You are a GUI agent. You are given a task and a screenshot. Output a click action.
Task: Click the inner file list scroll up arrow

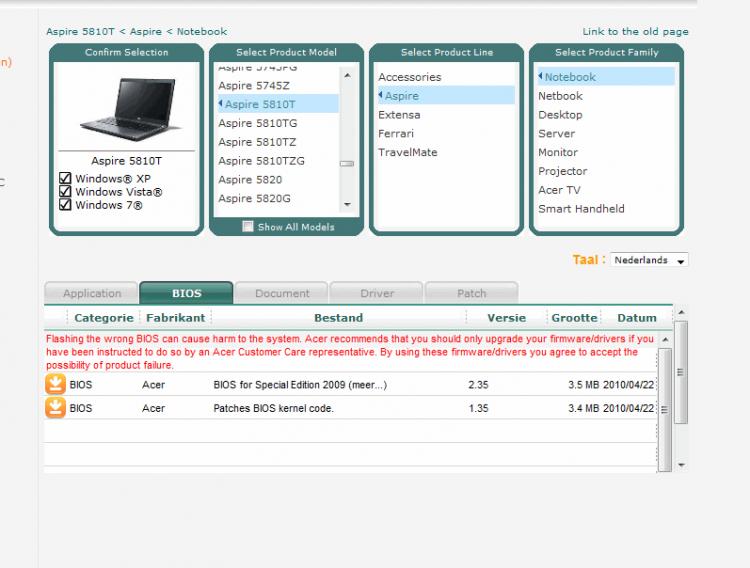[x=665, y=339]
